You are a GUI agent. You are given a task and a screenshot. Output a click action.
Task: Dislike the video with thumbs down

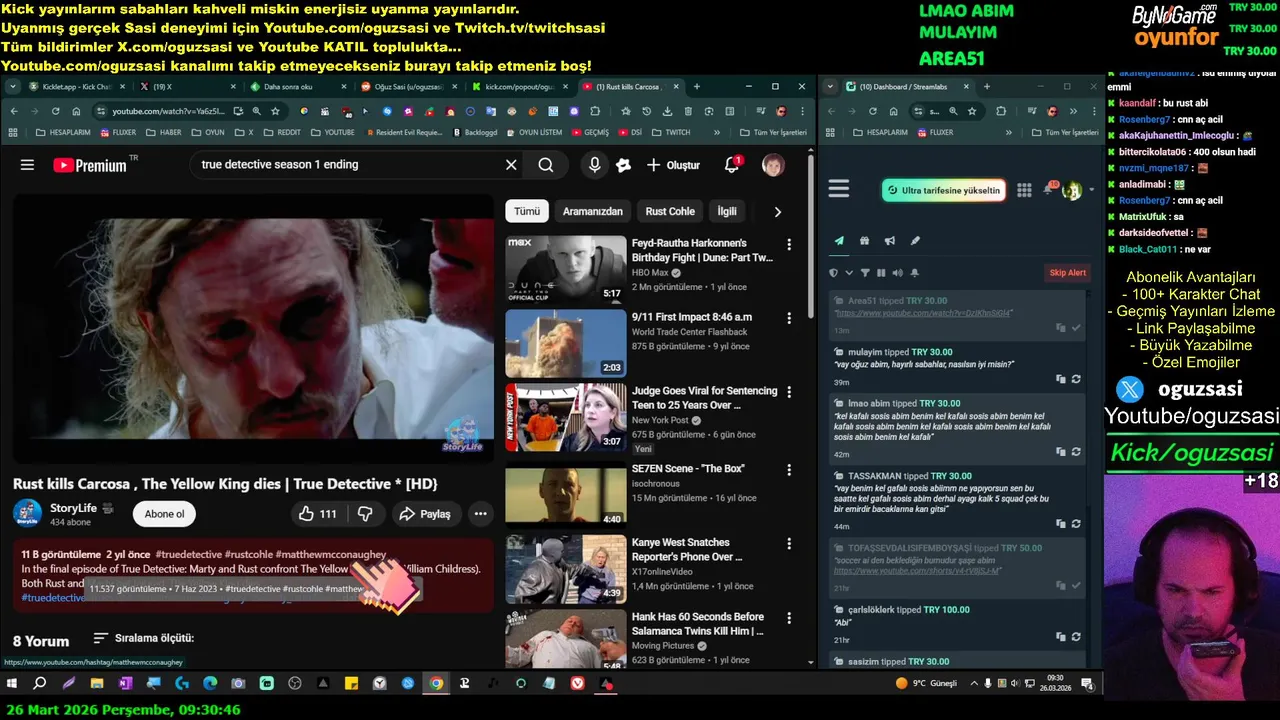pyautogui.click(x=366, y=514)
